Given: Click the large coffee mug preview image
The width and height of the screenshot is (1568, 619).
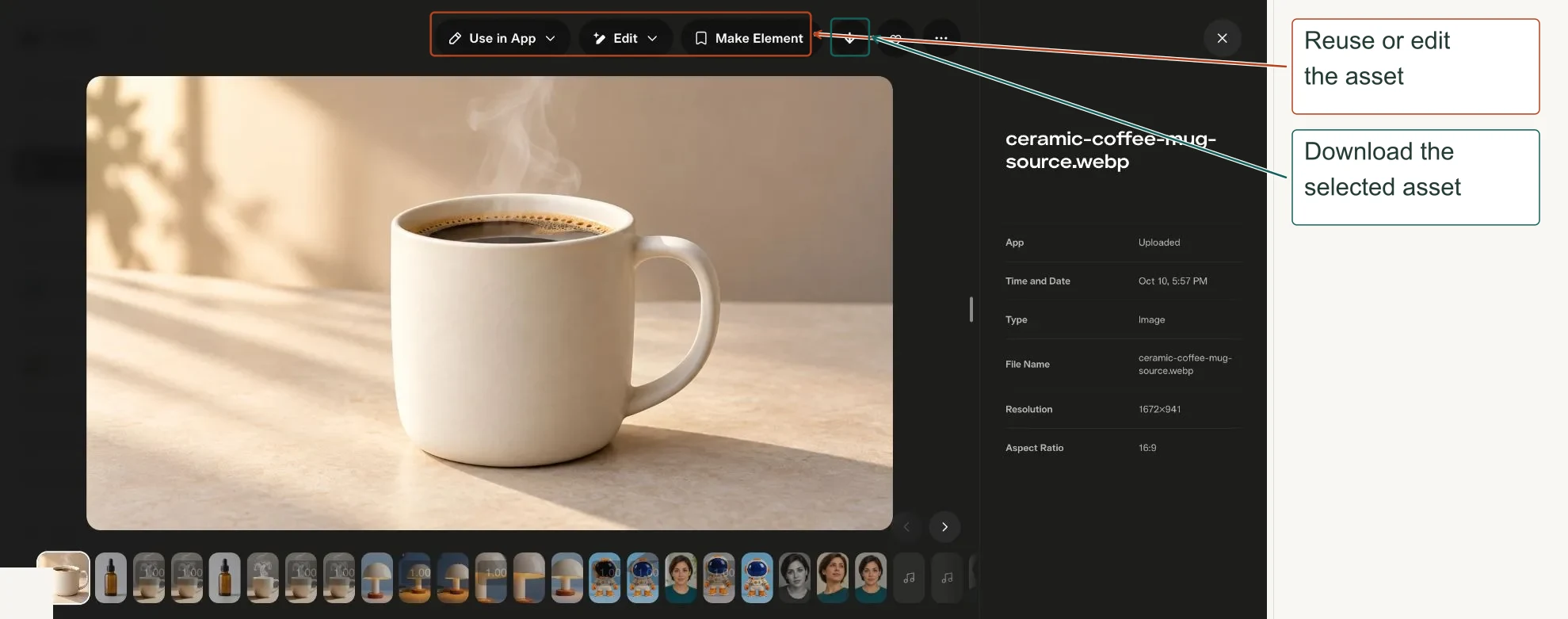Looking at the screenshot, I should pyautogui.click(x=490, y=303).
